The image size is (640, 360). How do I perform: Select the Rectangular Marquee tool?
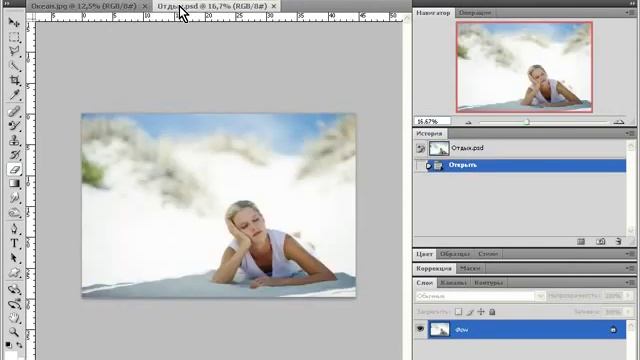[x=14, y=37]
